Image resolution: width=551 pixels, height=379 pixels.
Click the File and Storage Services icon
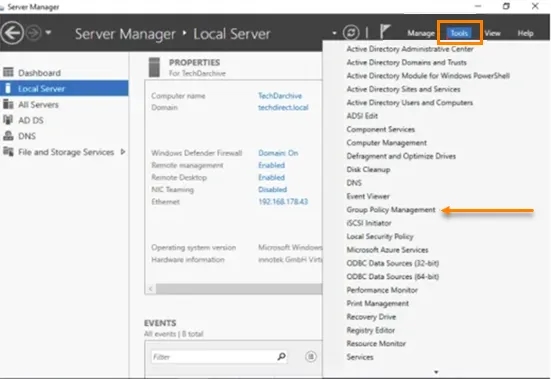tap(8, 151)
